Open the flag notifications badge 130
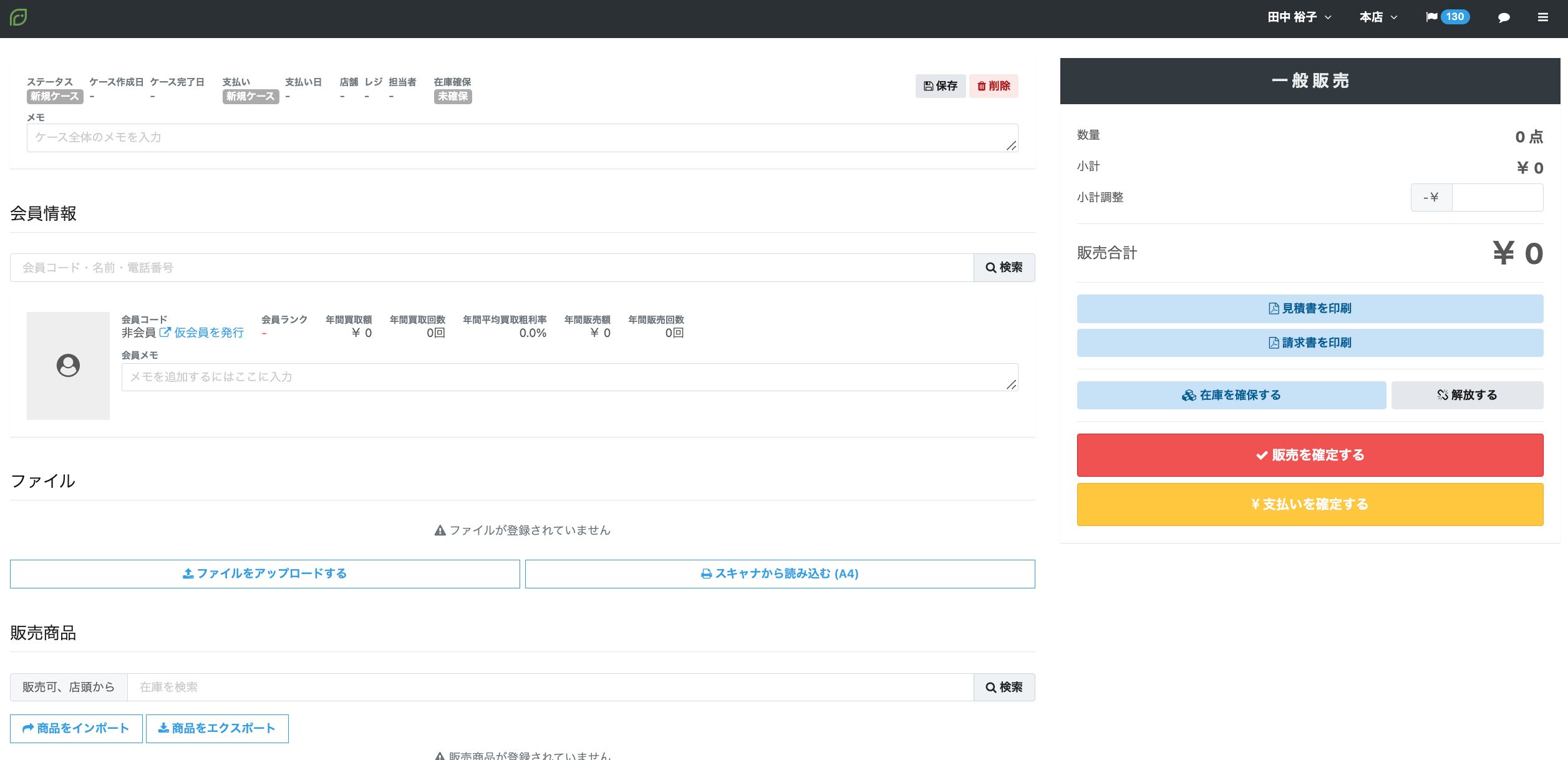 click(x=1447, y=17)
